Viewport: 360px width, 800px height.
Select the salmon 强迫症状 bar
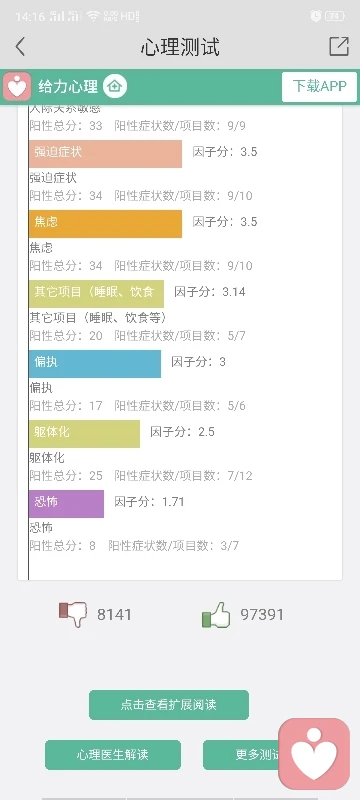(x=106, y=154)
